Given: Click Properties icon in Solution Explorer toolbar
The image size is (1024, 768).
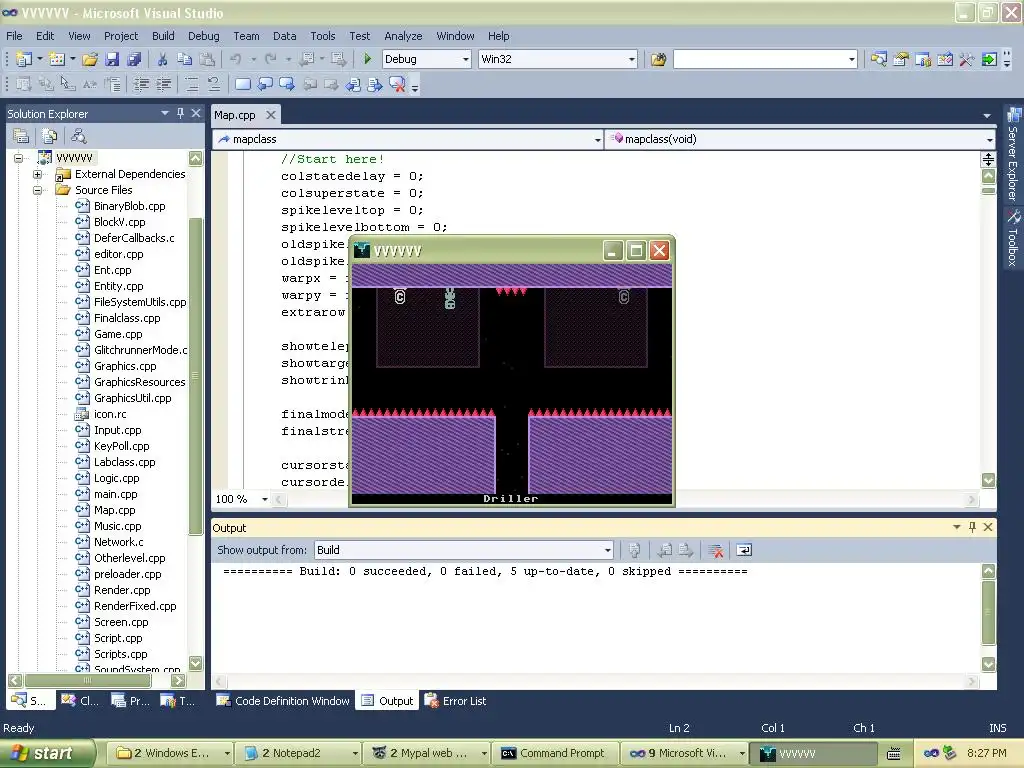Looking at the screenshot, I should pos(21,136).
